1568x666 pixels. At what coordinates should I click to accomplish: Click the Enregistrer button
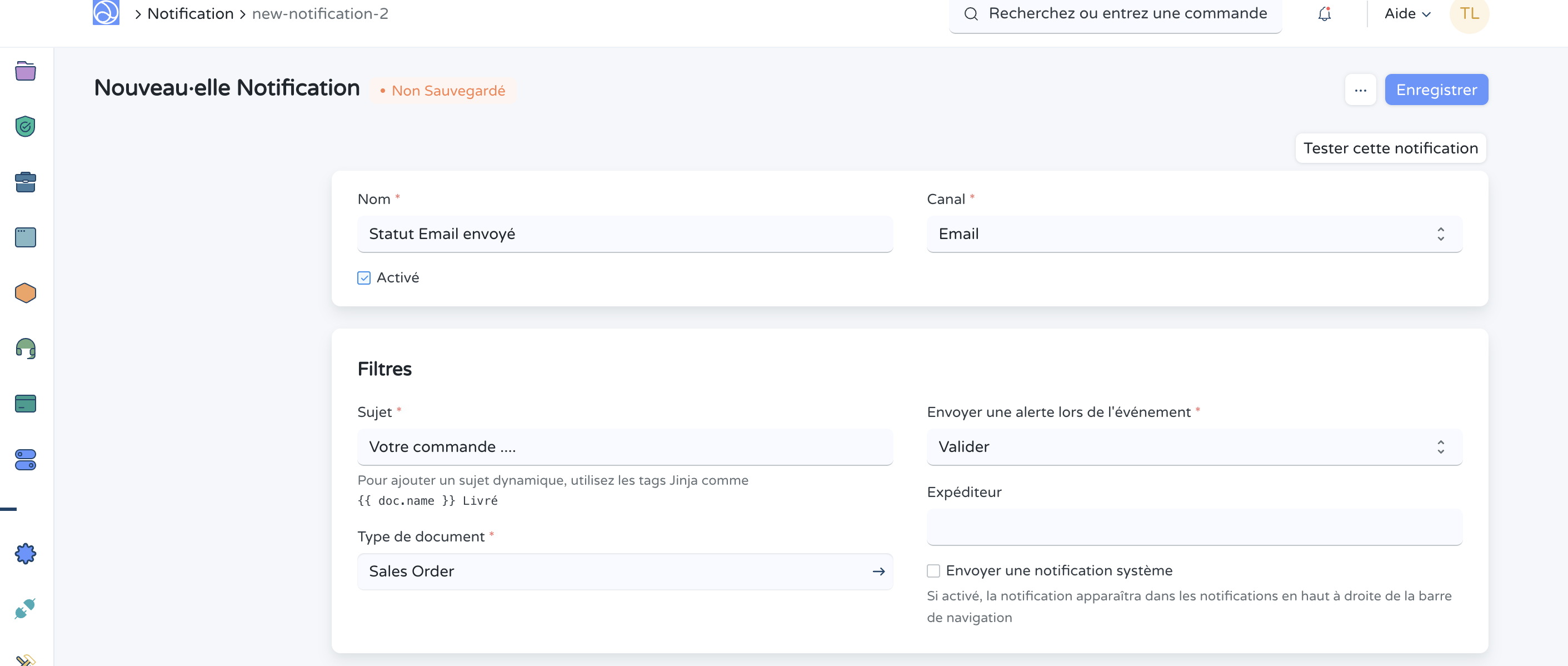pyautogui.click(x=1436, y=90)
